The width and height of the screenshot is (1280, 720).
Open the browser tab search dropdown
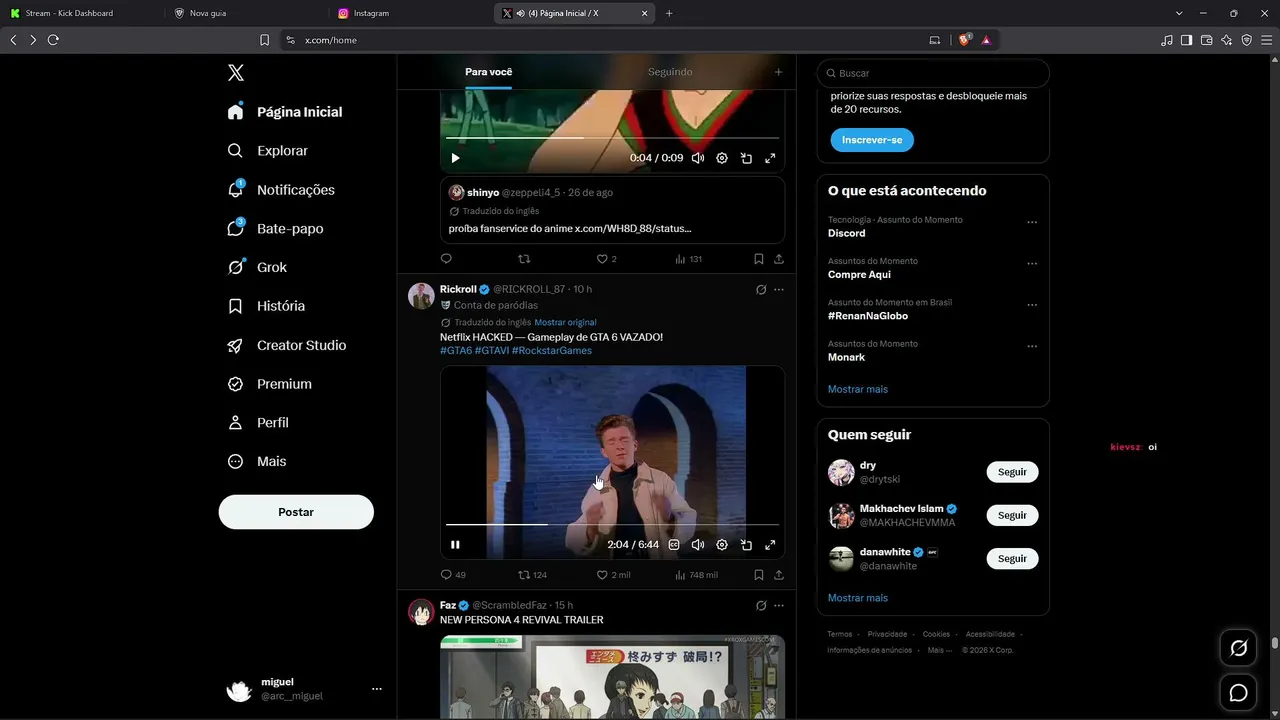point(1179,13)
